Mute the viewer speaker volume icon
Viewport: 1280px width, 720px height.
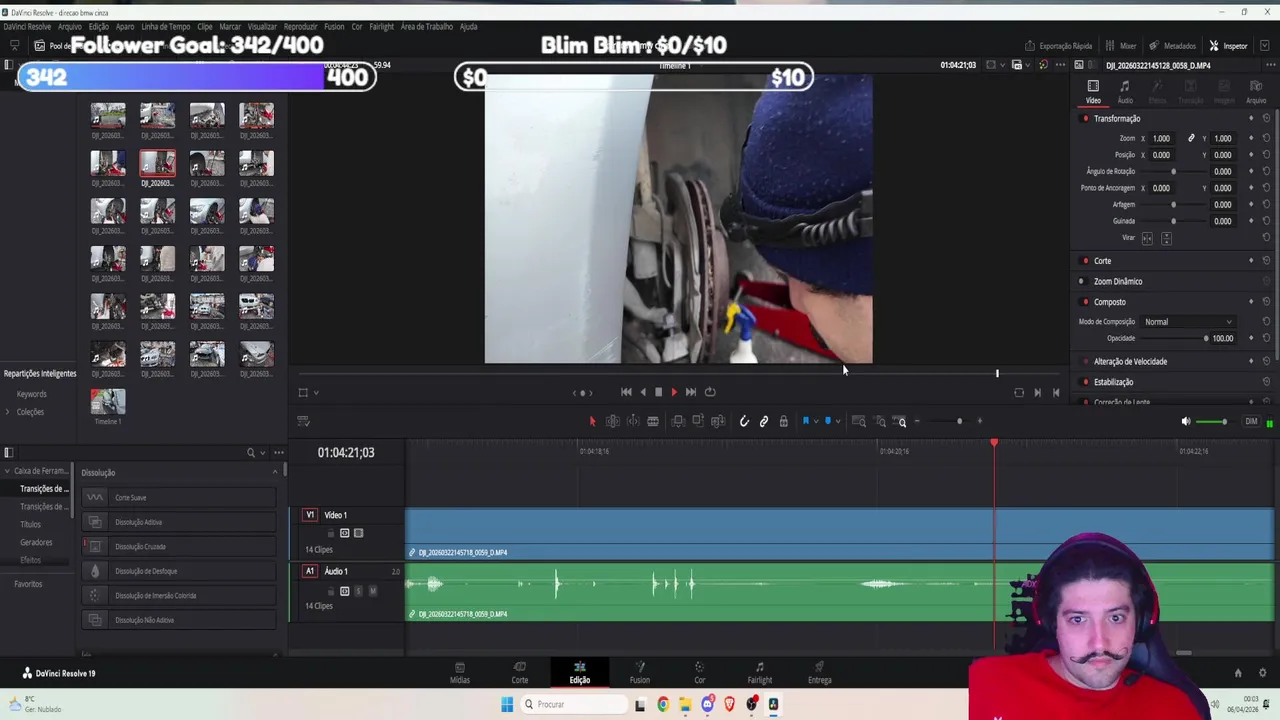pyautogui.click(x=1186, y=422)
